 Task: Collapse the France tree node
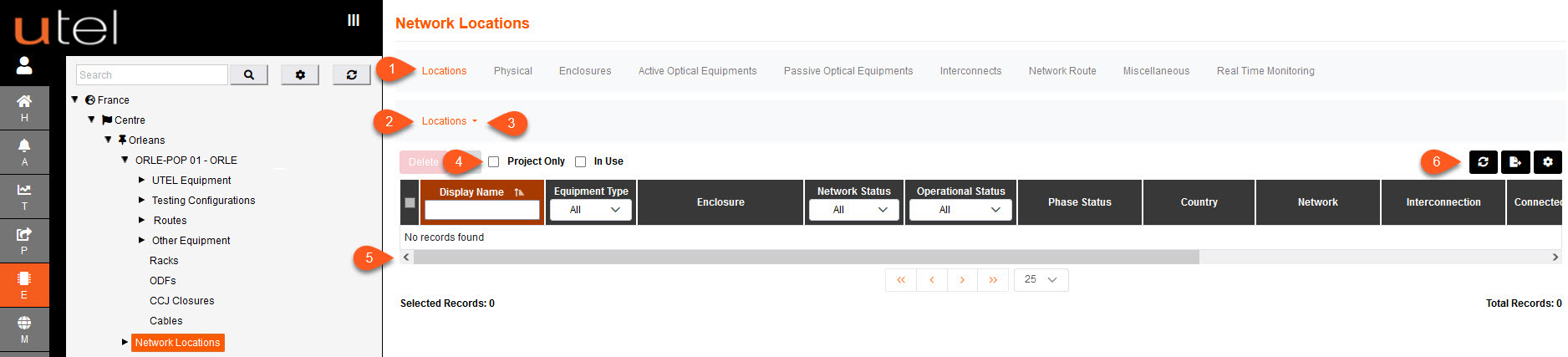point(75,99)
